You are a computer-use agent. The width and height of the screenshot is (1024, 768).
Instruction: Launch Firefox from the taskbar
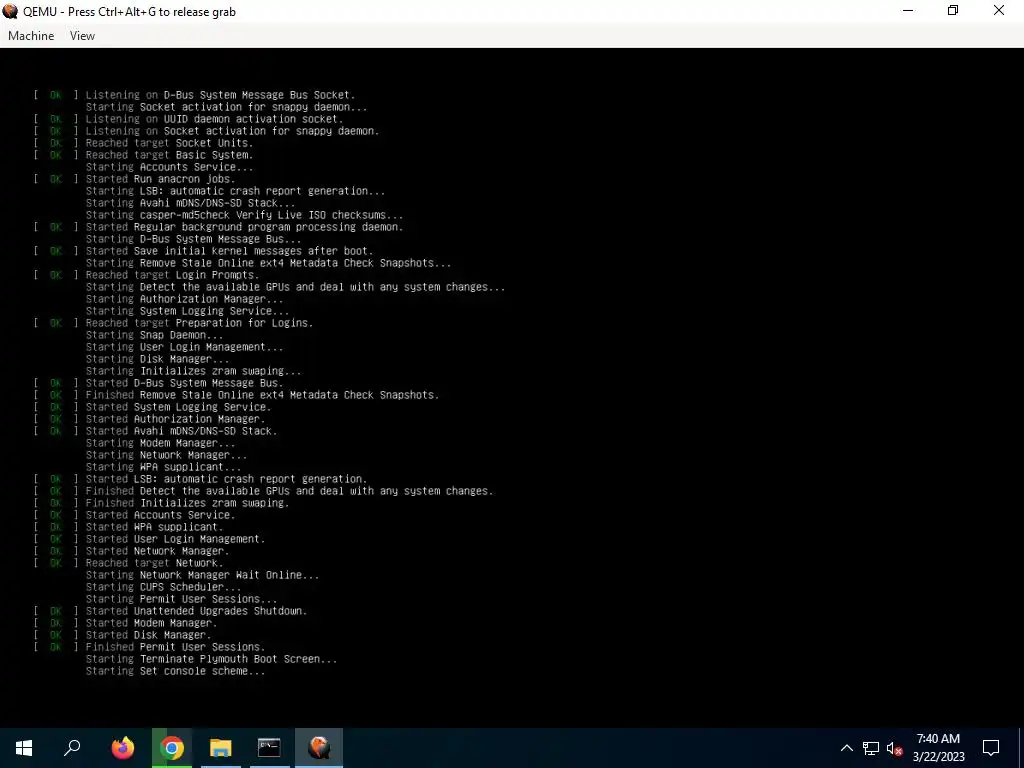tap(122, 748)
